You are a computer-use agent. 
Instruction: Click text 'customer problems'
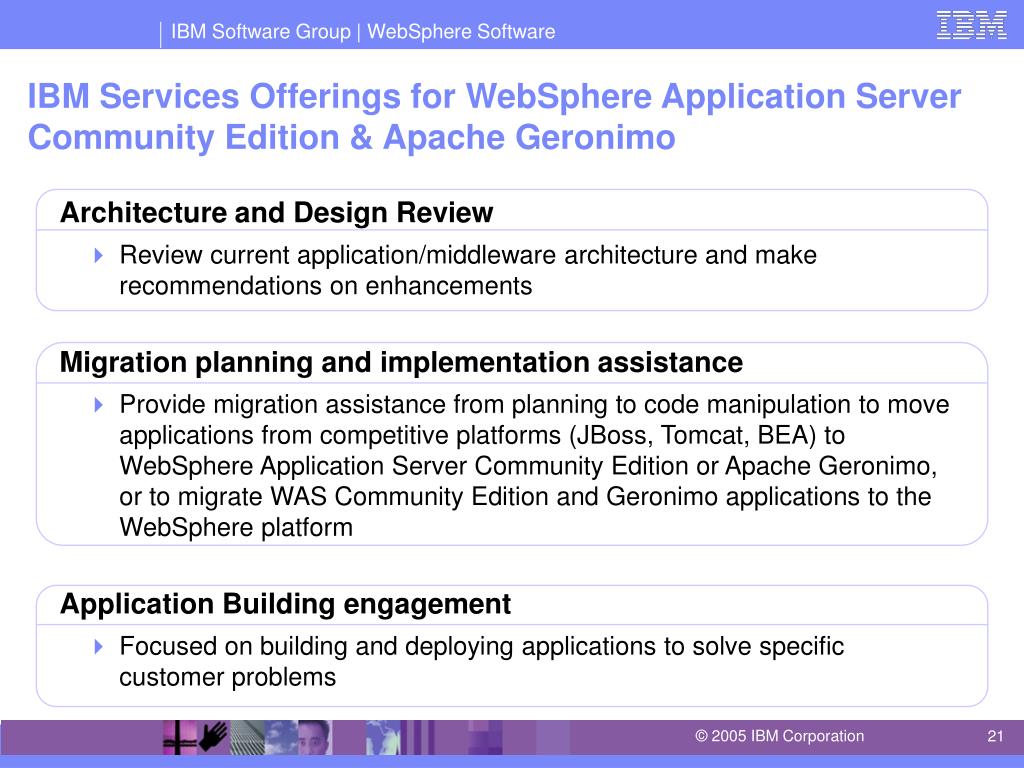227,677
